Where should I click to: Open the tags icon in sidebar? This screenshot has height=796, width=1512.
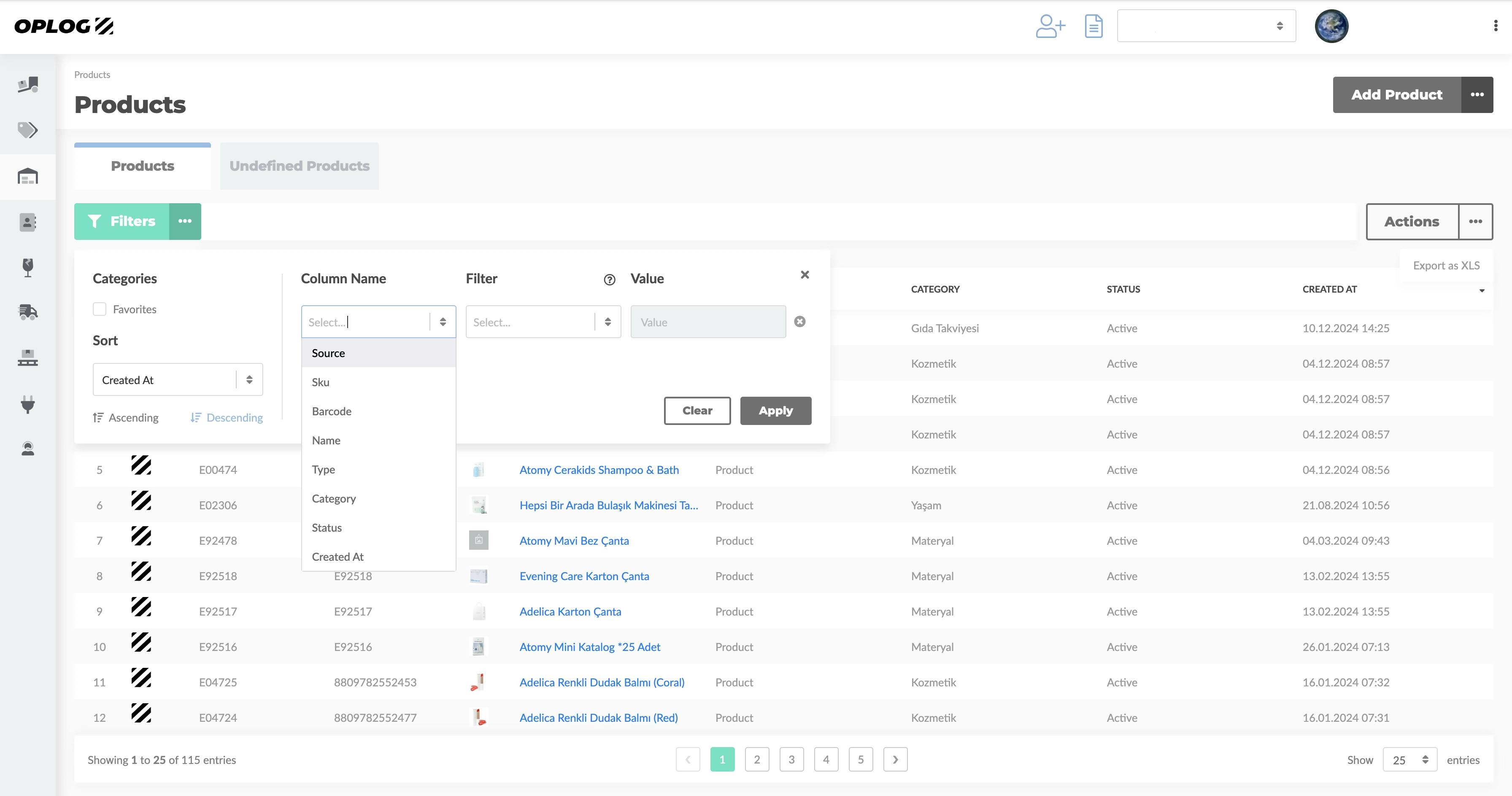pos(27,130)
